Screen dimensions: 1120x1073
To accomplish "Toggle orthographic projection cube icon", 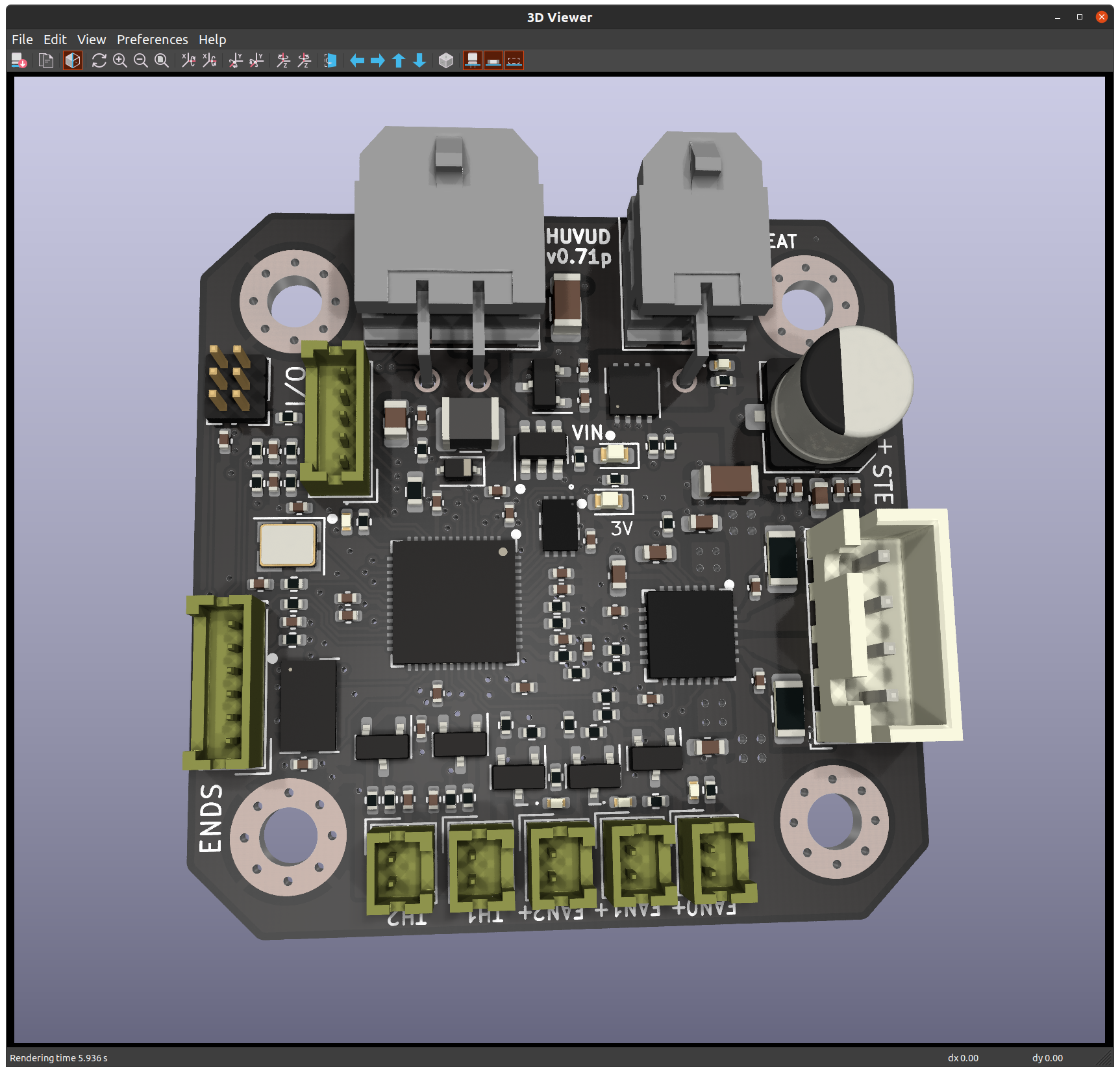I will click(446, 61).
